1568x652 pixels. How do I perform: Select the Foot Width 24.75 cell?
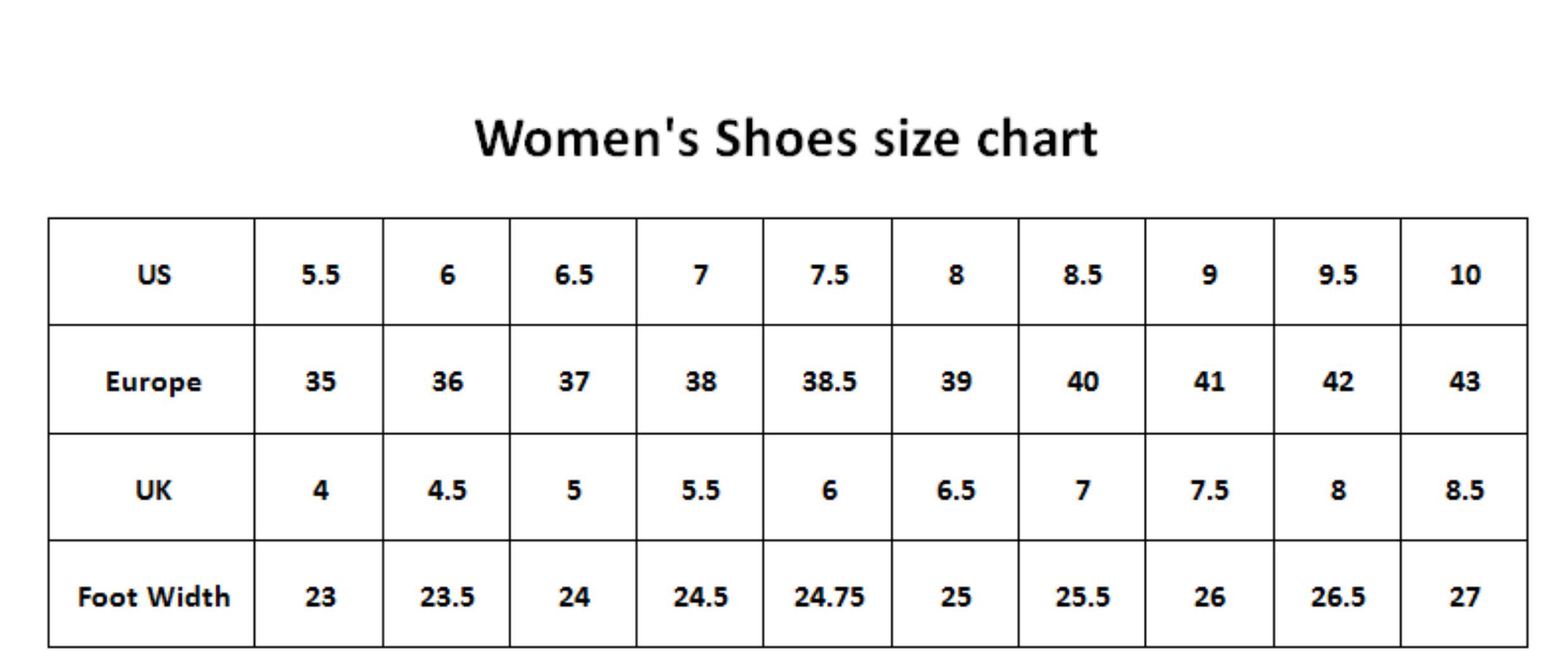[x=828, y=597]
